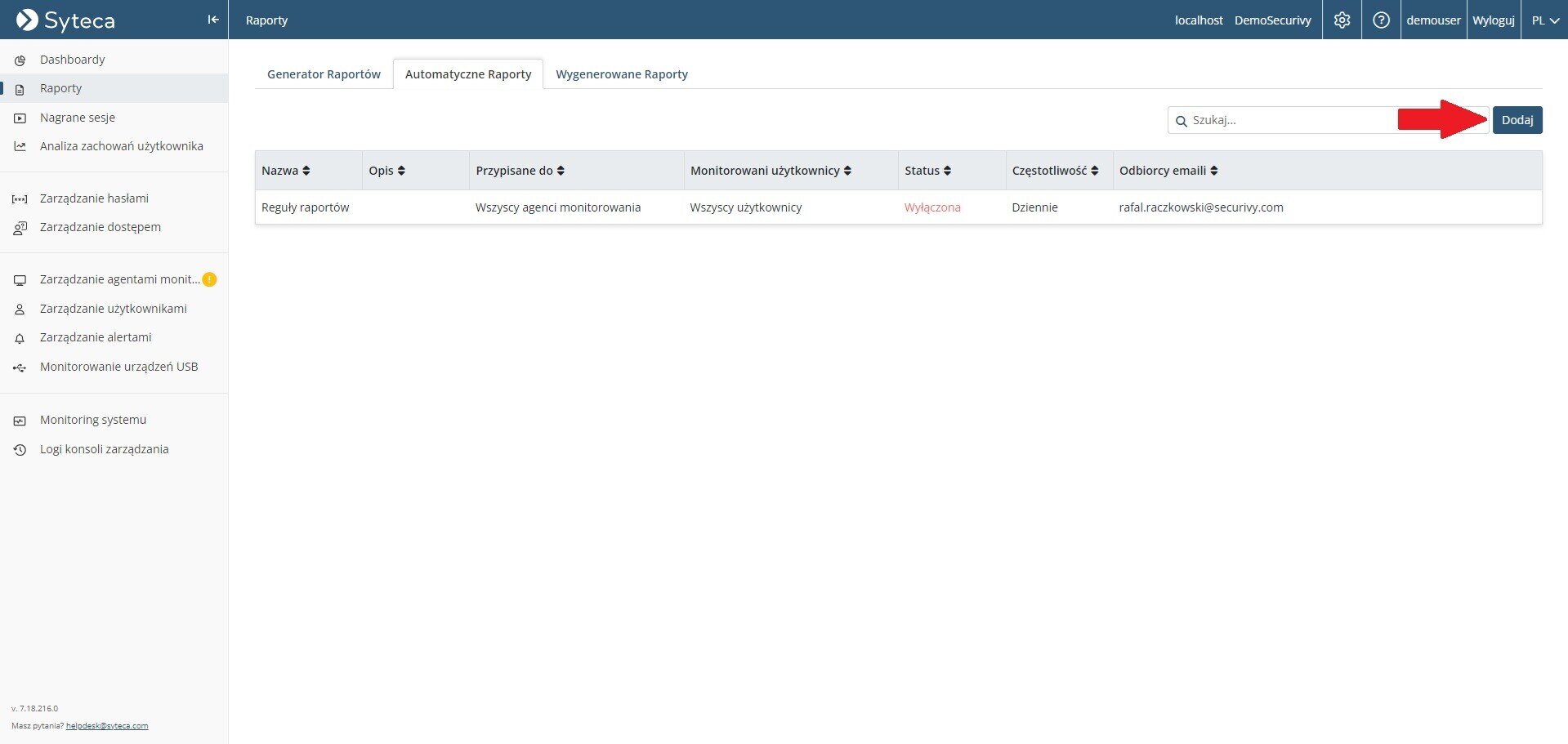1568x744 pixels.
Task: Sort table by Status column arrows
Action: [x=947, y=171]
